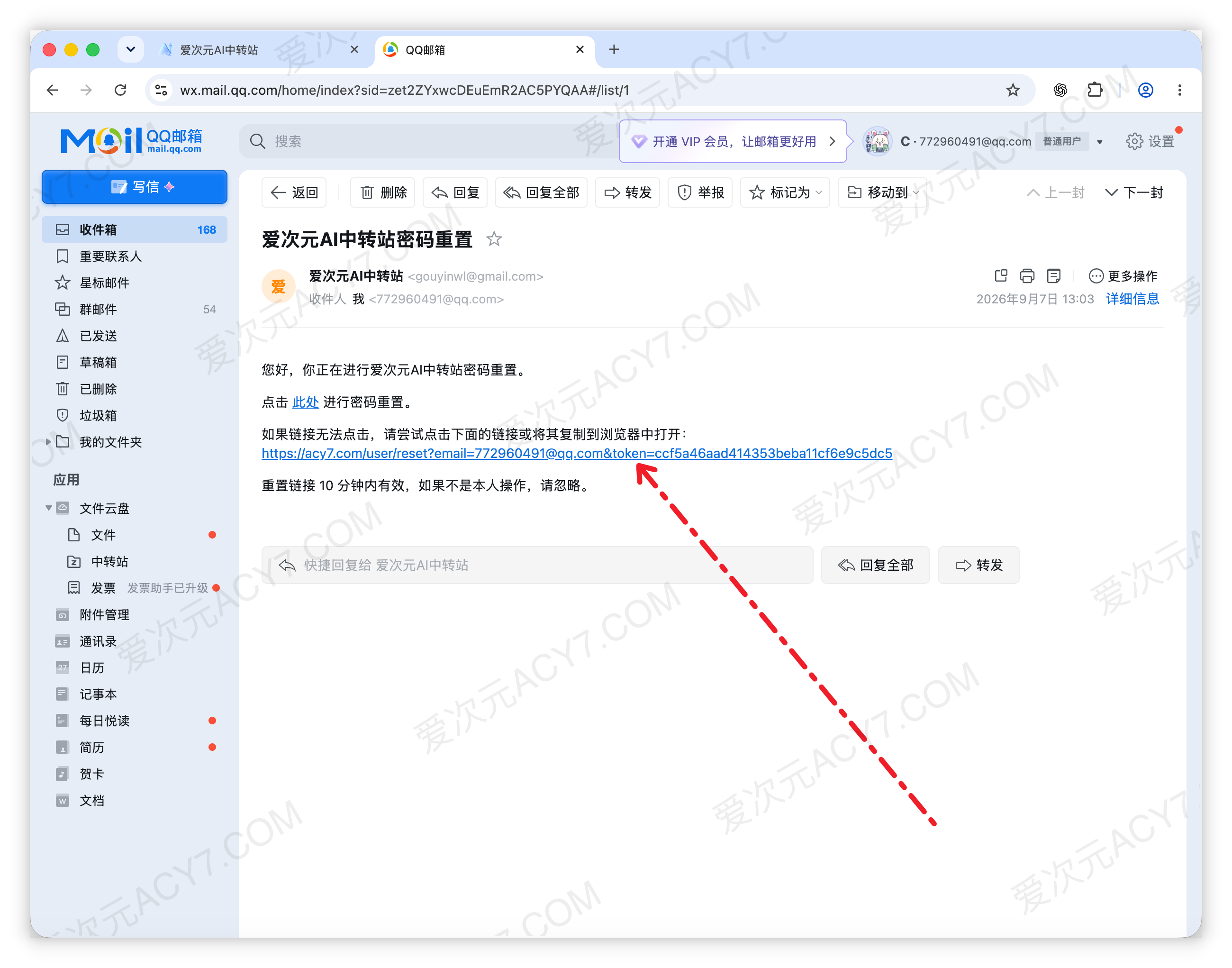1232x968 pixels.
Task: Report email with 举报
Action: click(x=700, y=192)
